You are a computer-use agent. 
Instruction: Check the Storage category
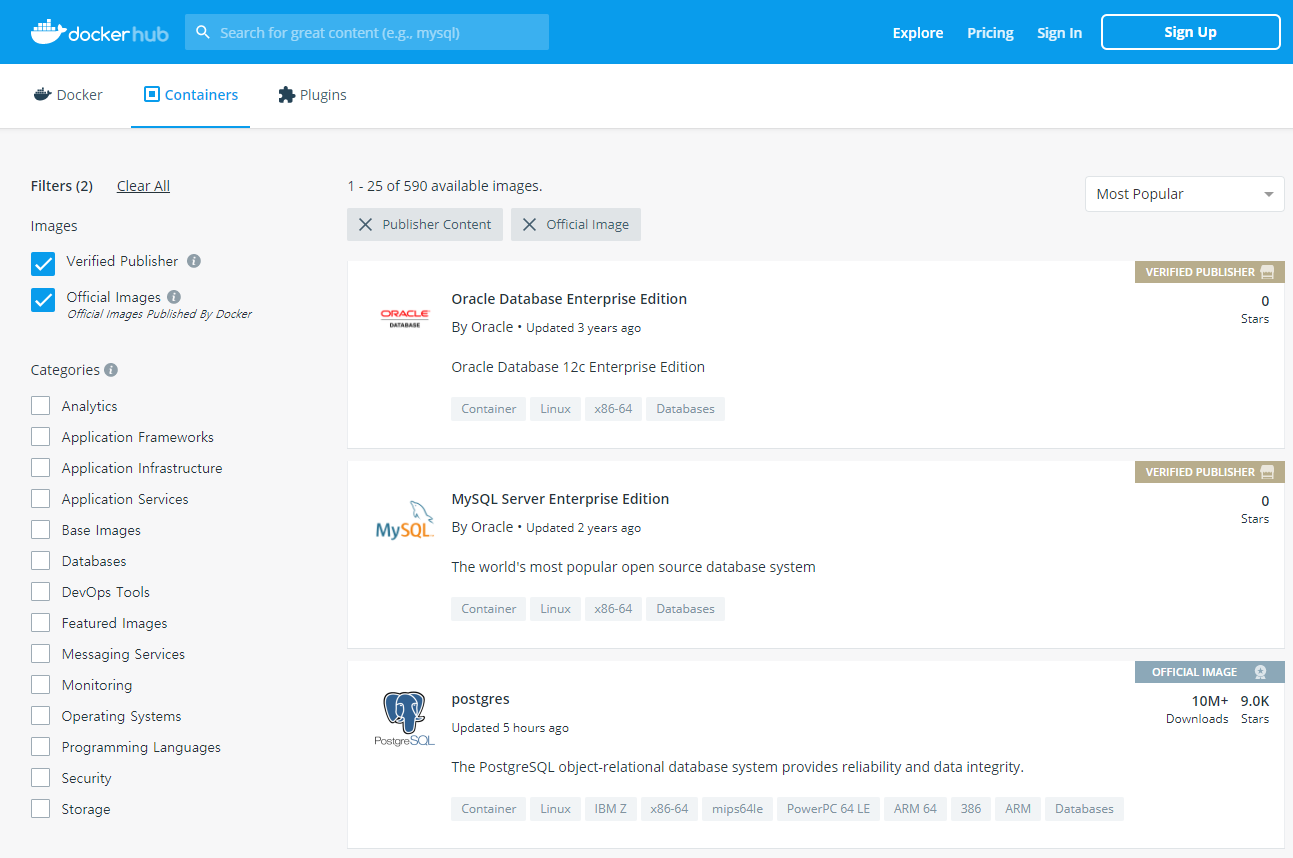coord(40,809)
